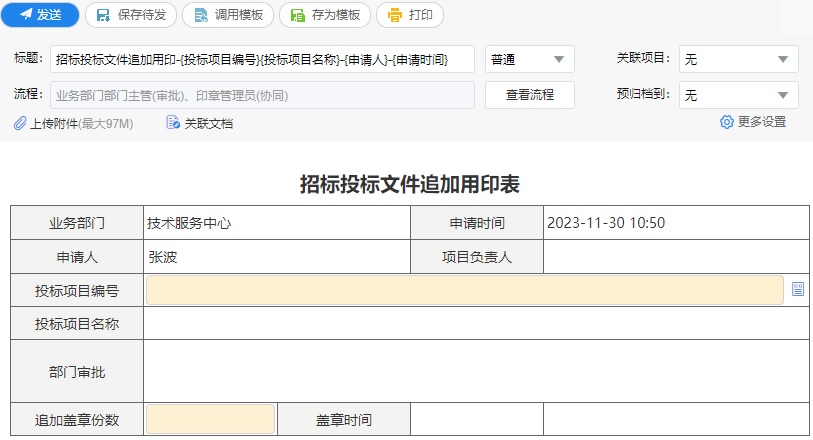Viewport: 813px width, 440px height.
Task: Click the 追加盖章份数 input field
Action: 211,419
